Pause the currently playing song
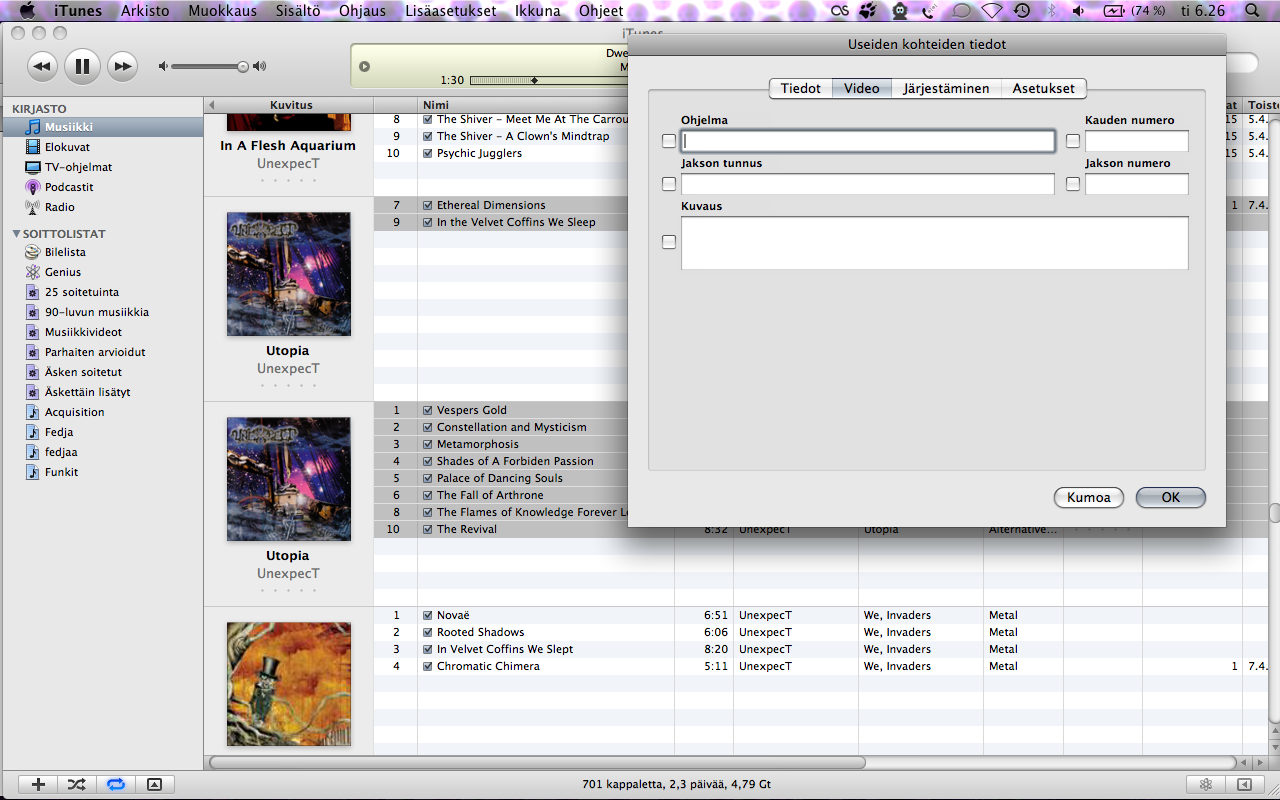Viewport: 1280px width, 800px height. tap(82, 67)
